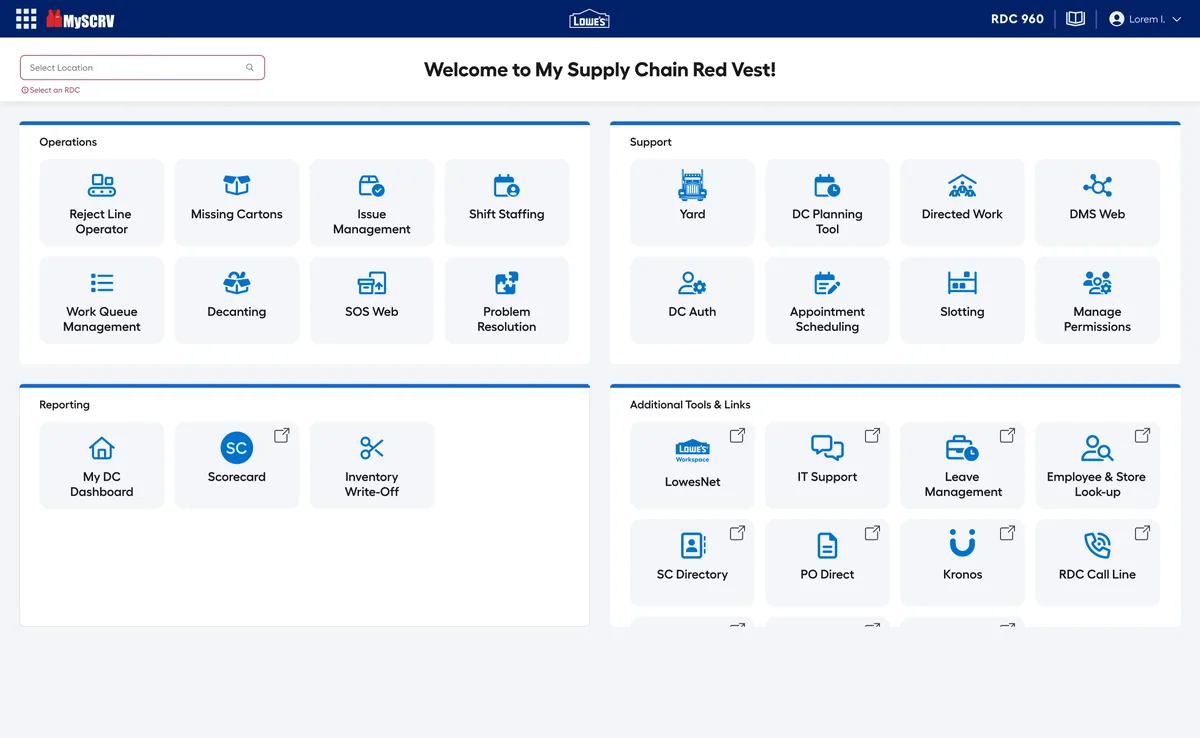This screenshot has height=738, width=1200.
Task: Click external-link icon on LowesNet tile
Action: [x=737, y=435]
